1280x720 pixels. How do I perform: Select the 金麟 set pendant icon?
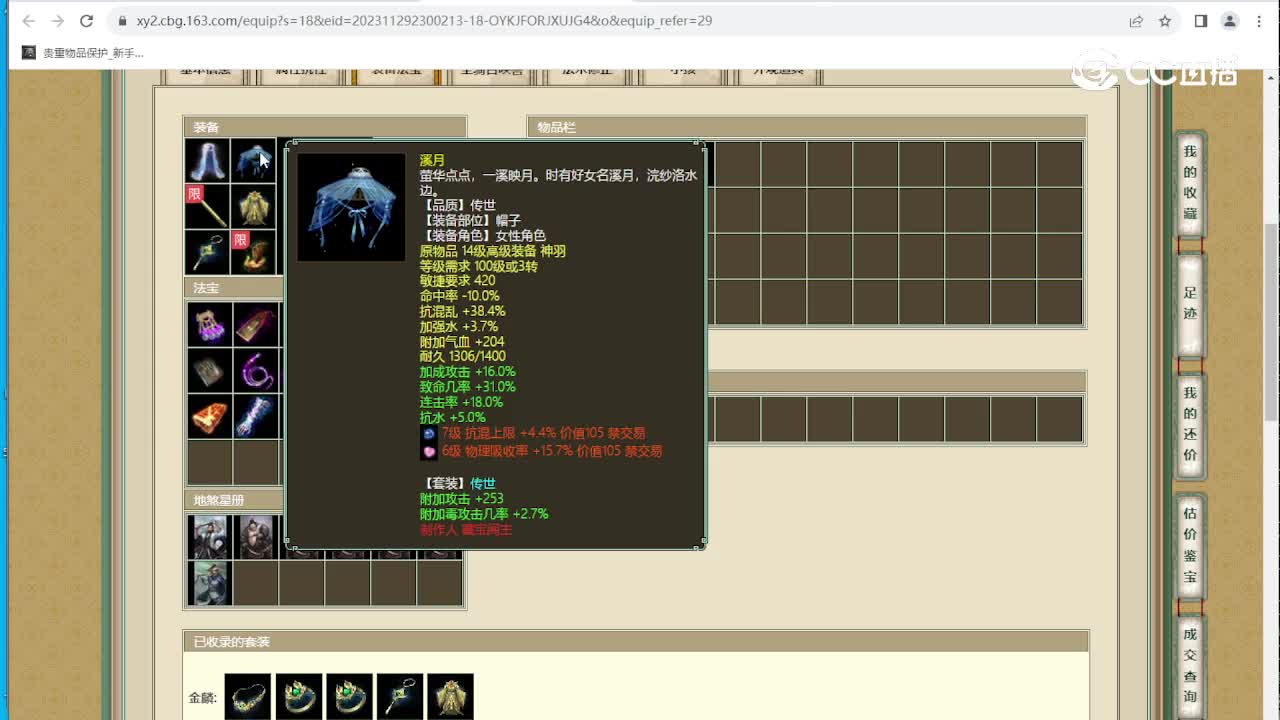pyautogui.click(x=400, y=696)
